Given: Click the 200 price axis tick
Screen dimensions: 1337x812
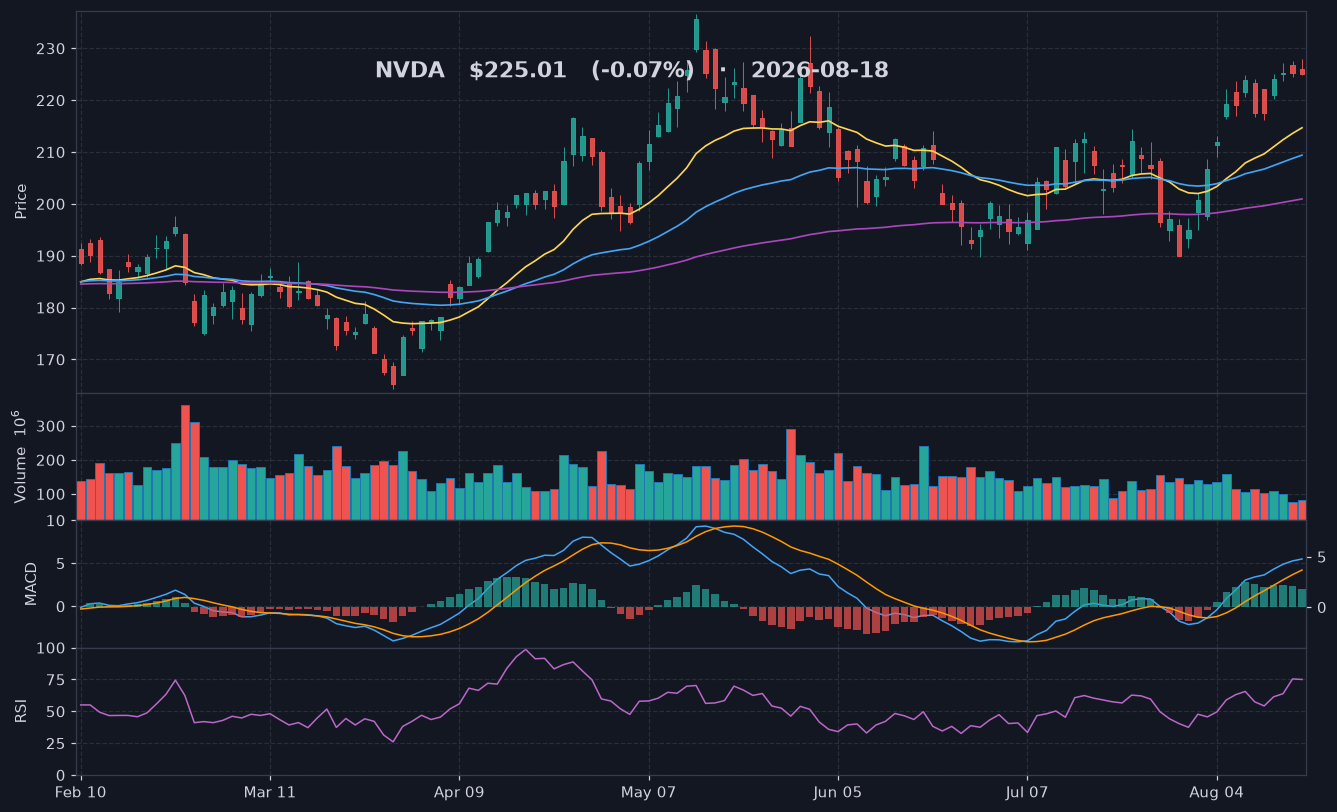Looking at the screenshot, I should (x=51, y=205).
